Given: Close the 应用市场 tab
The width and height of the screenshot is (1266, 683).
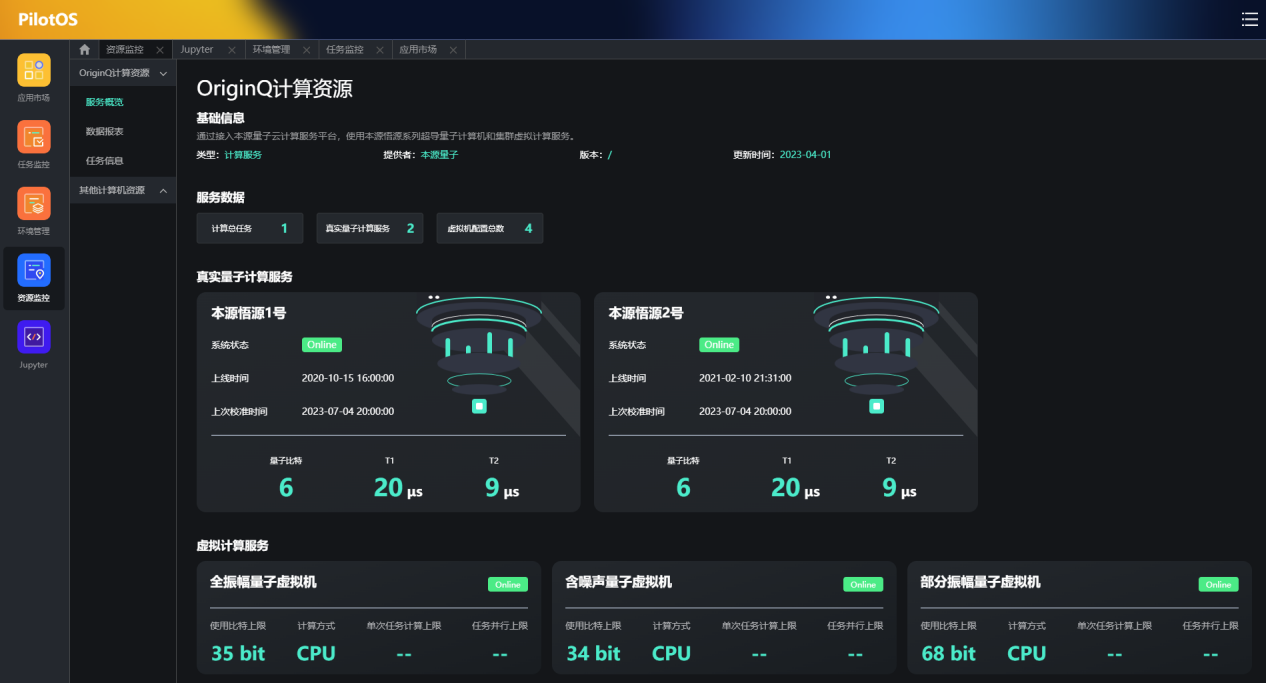Looking at the screenshot, I should pyautogui.click(x=453, y=50).
